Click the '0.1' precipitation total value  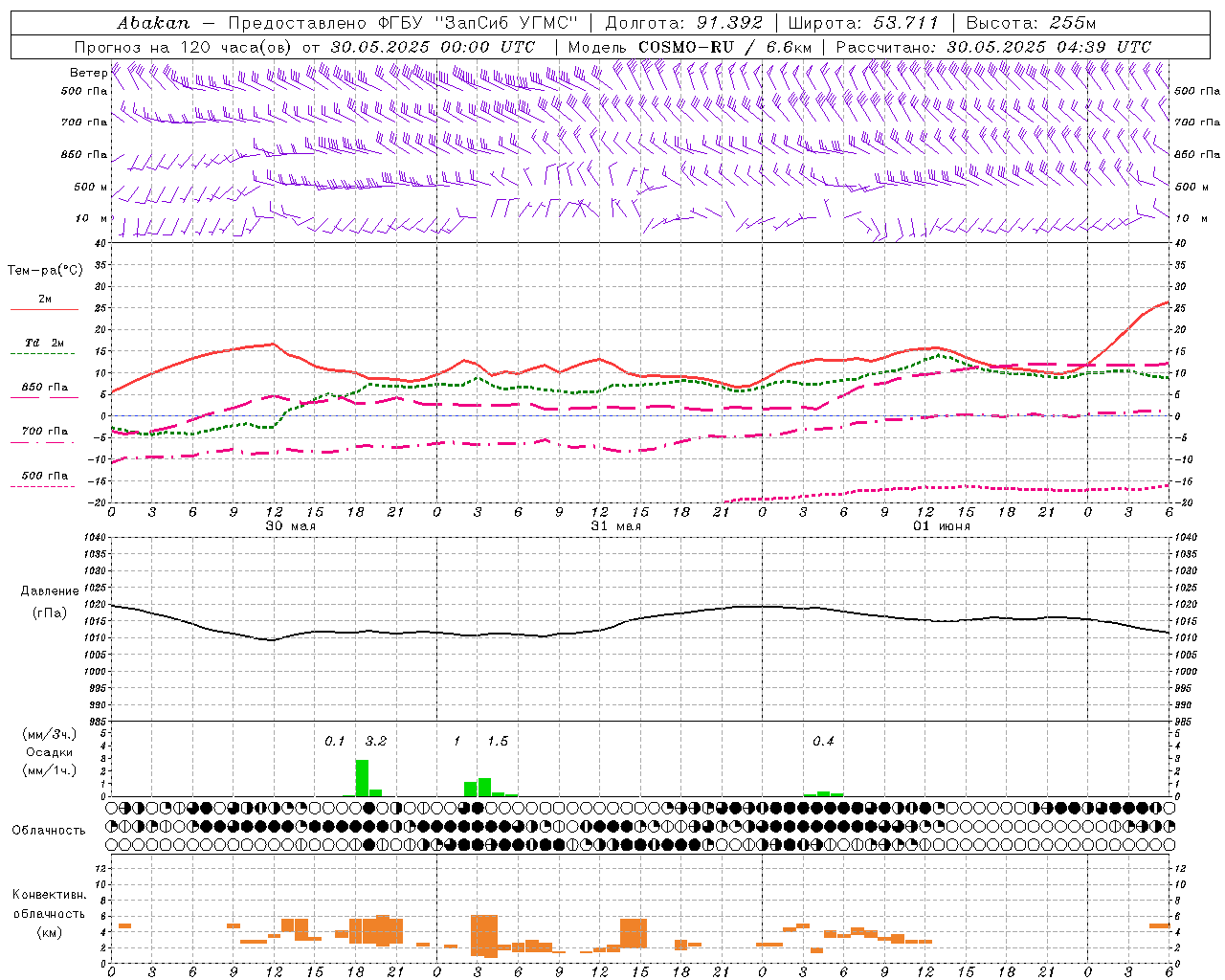(x=334, y=742)
